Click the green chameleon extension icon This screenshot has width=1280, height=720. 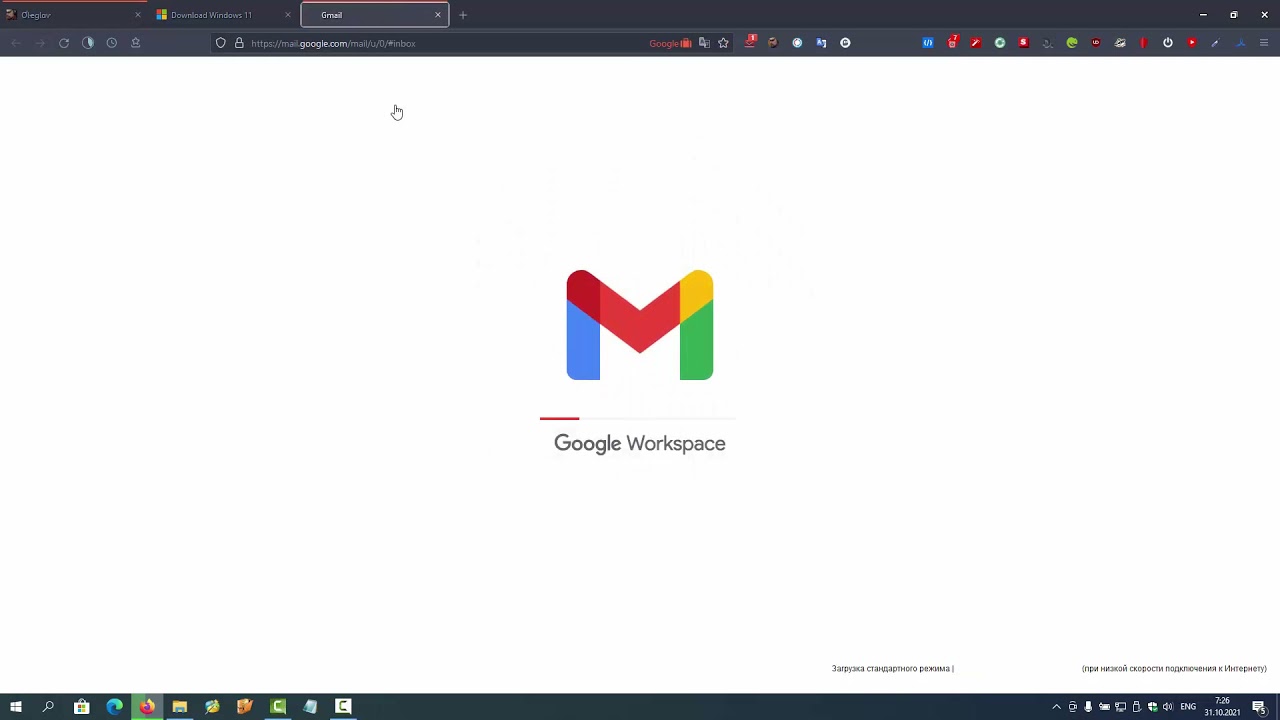pos(1072,43)
